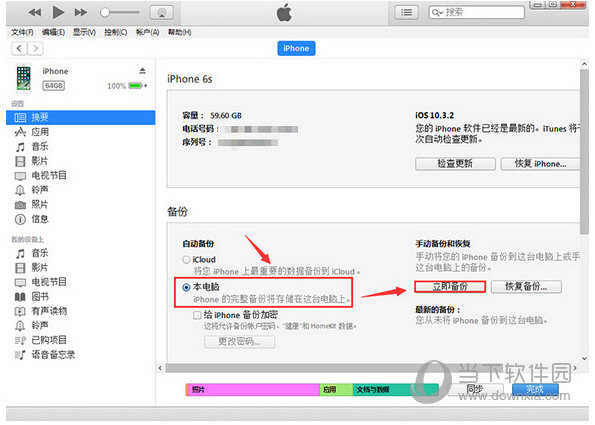
Task: Click the 更改密码... button
Action: click(239, 342)
